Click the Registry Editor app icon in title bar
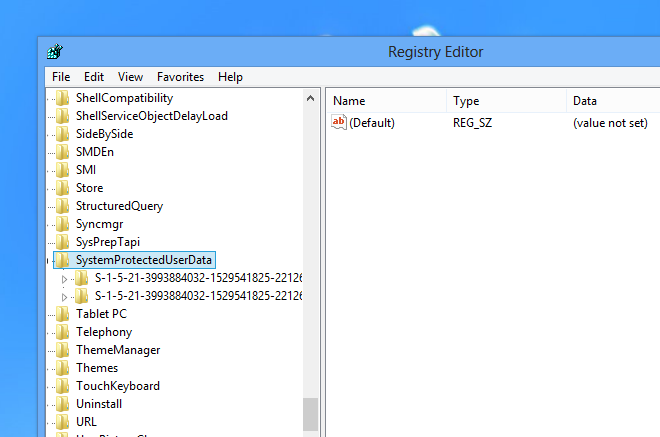Image resolution: width=660 pixels, height=437 pixels. (56, 52)
